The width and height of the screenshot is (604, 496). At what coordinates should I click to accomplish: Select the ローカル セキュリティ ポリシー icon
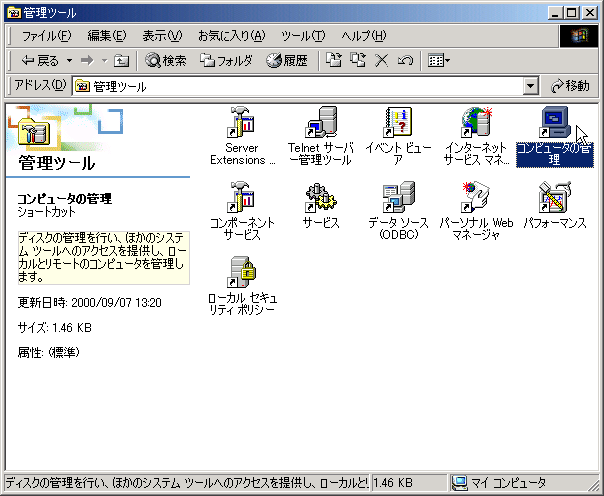click(241, 272)
